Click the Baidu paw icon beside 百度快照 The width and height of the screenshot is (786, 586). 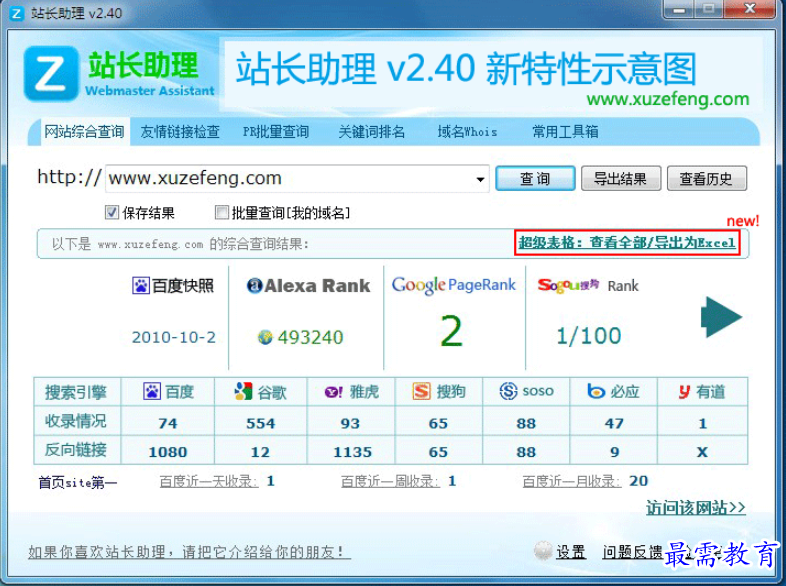[141, 286]
